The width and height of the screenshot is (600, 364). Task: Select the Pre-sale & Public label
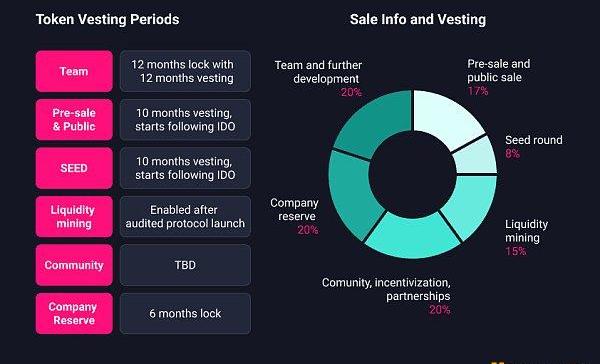[74, 120]
